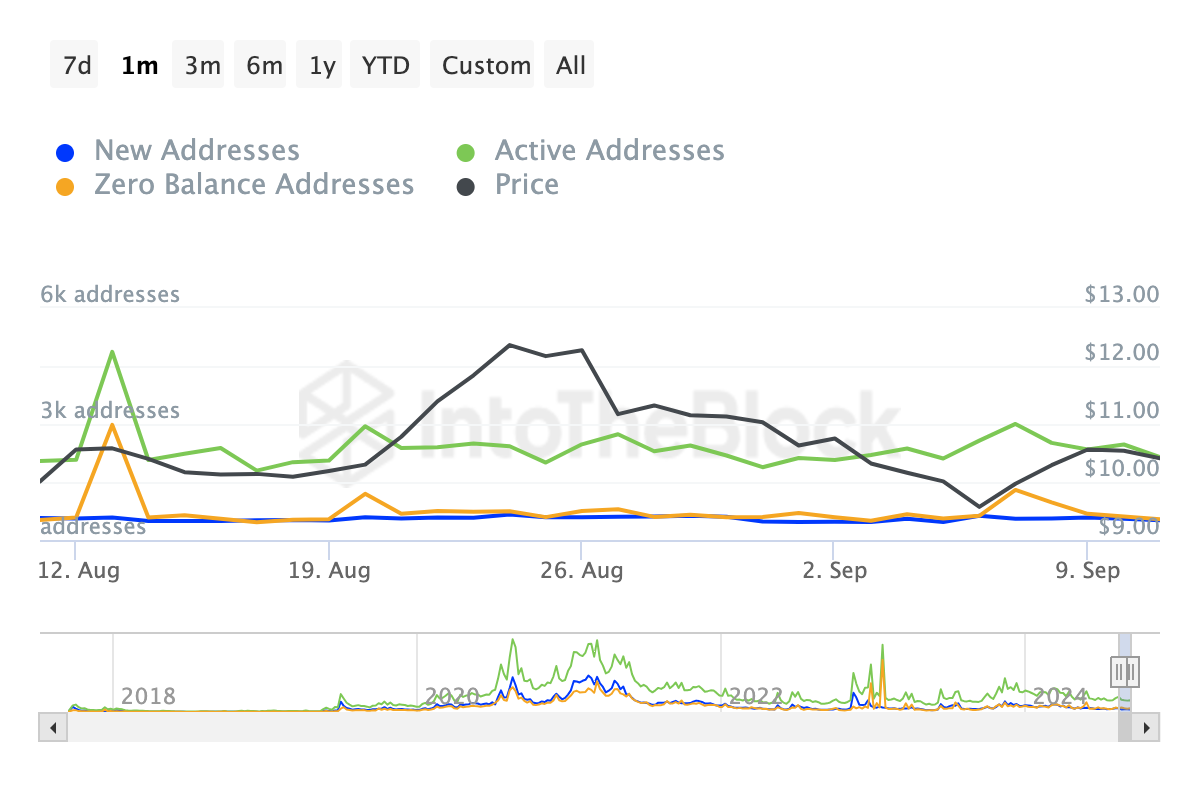
Task: Click the blue New Addresses legend dot
Action: click(65, 153)
